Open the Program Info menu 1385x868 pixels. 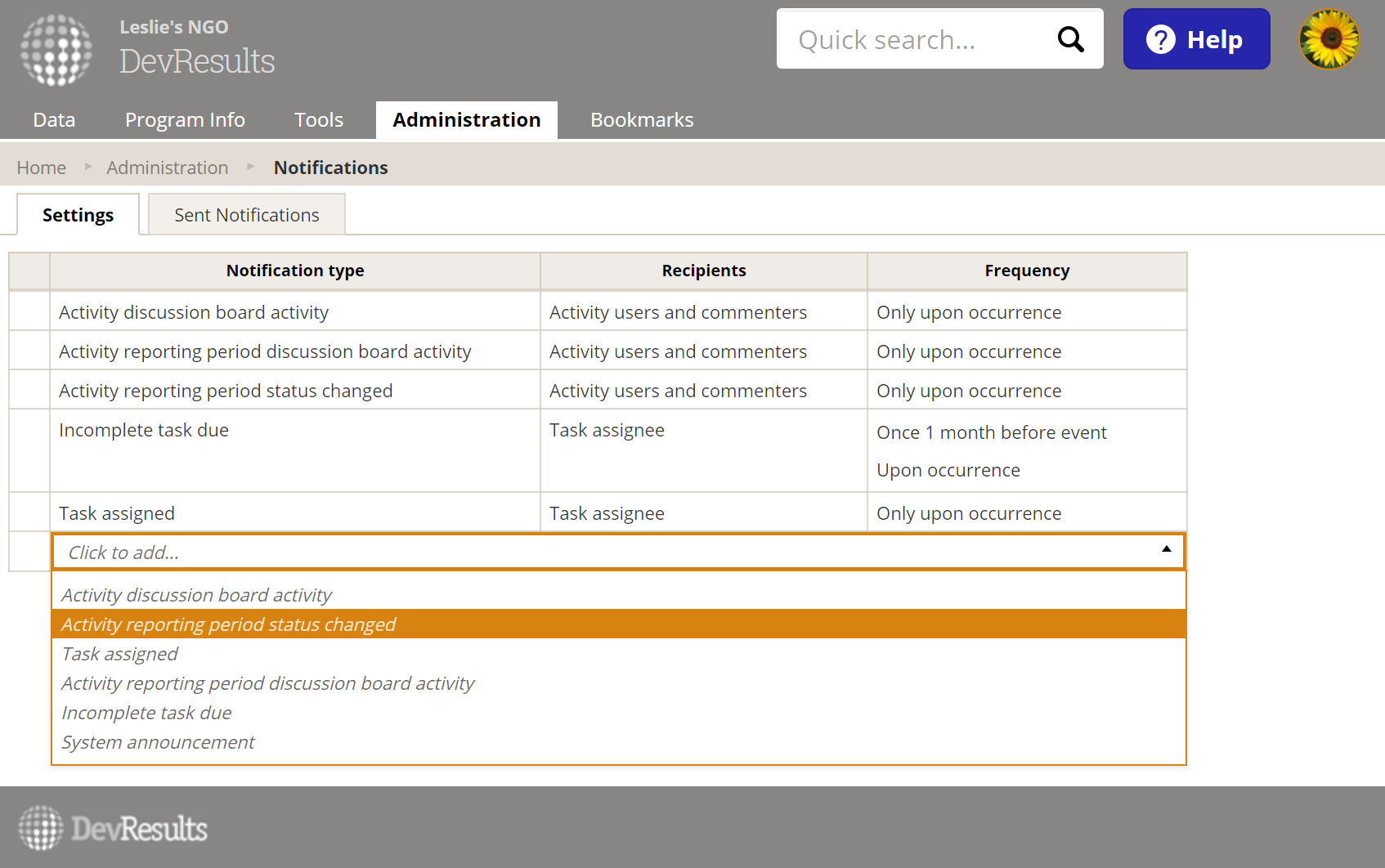(185, 120)
